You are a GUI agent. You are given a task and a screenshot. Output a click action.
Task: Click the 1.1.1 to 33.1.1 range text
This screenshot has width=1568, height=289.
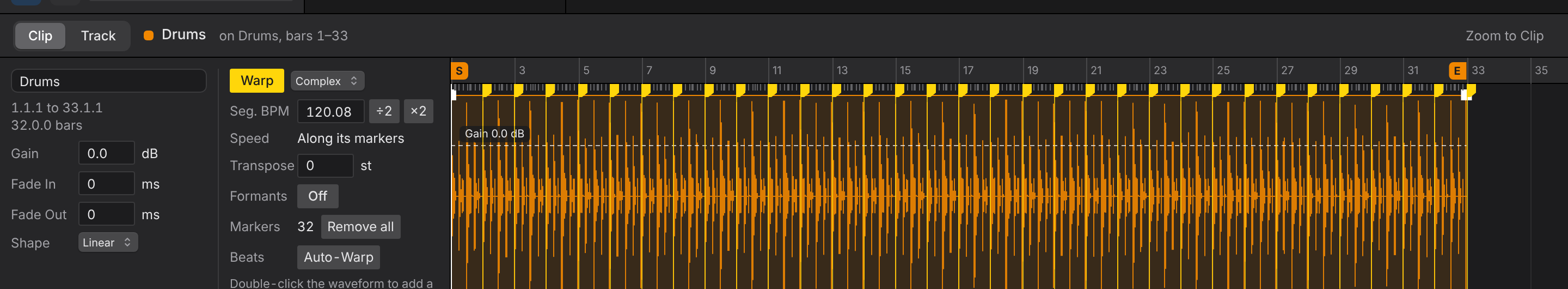point(57,107)
